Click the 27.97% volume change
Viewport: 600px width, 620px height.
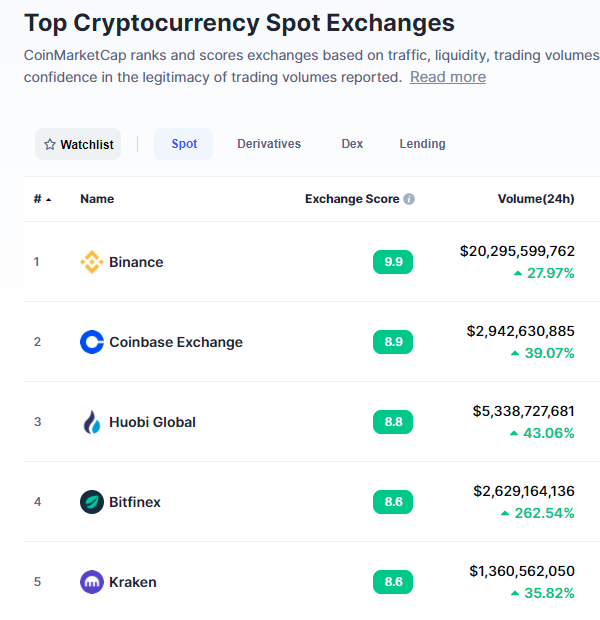551,273
